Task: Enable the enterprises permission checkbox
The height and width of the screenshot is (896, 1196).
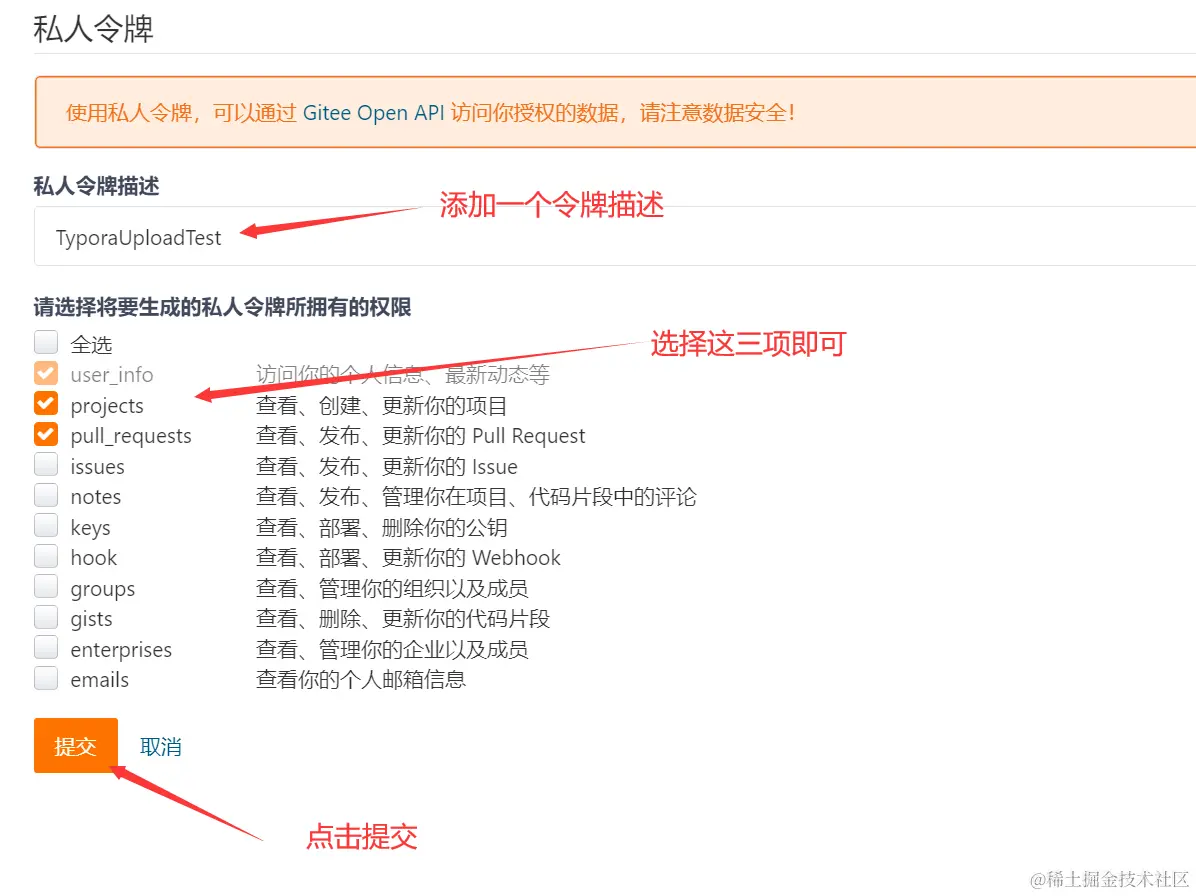Action: (46, 647)
